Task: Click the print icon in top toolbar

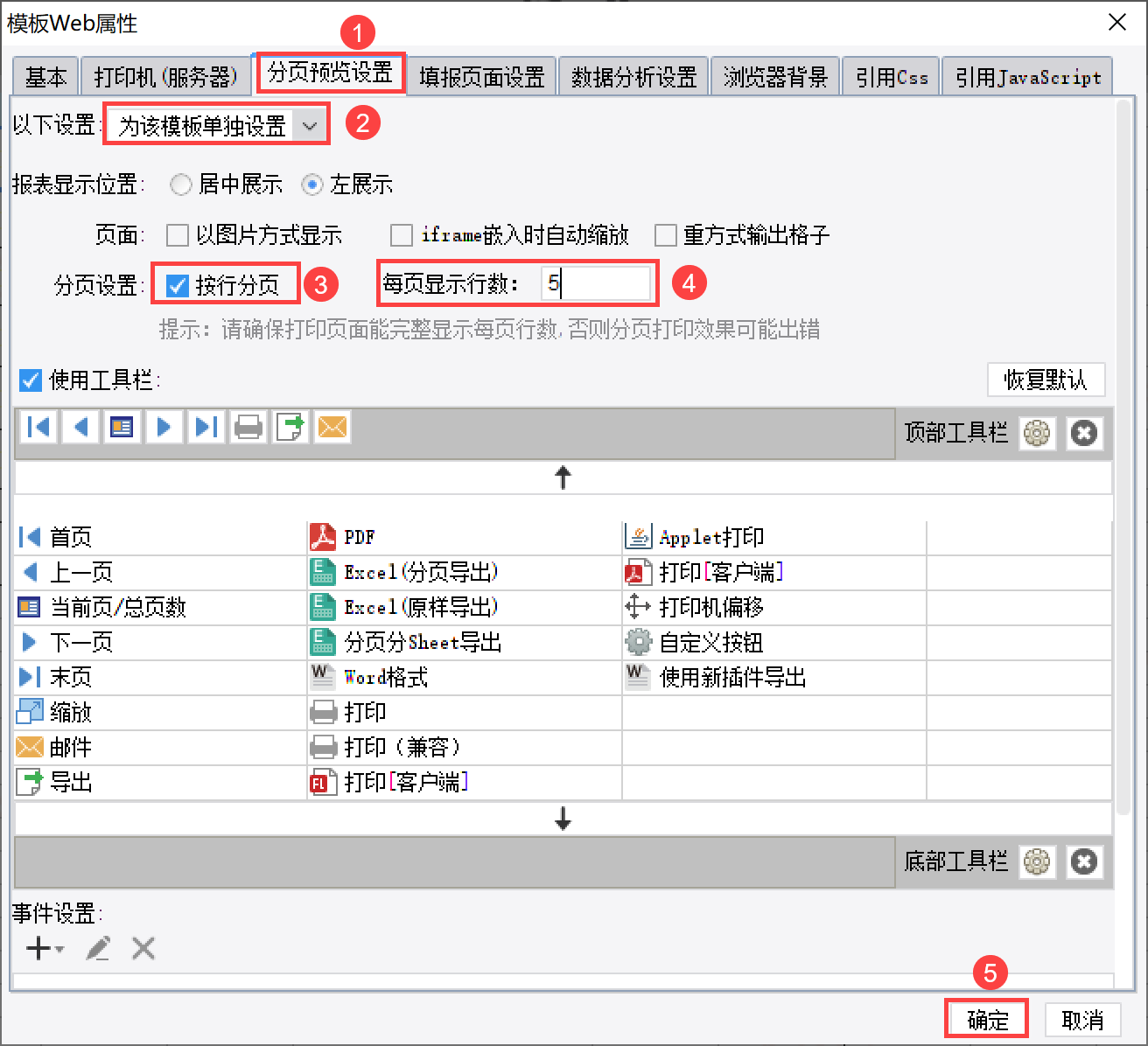Action: pos(248,427)
